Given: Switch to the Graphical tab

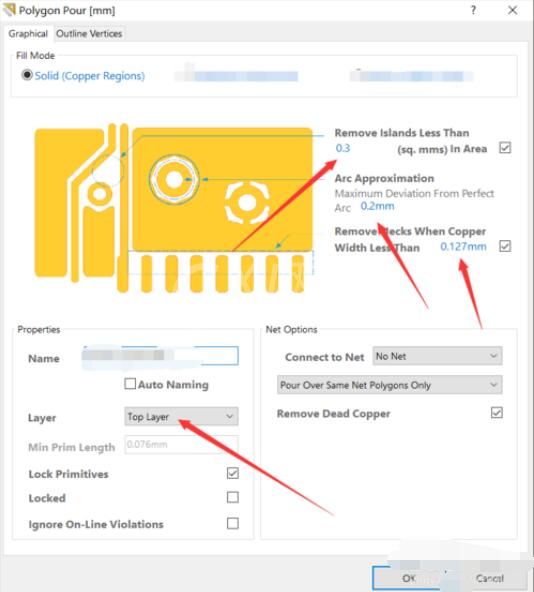Looking at the screenshot, I should coord(28,34).
